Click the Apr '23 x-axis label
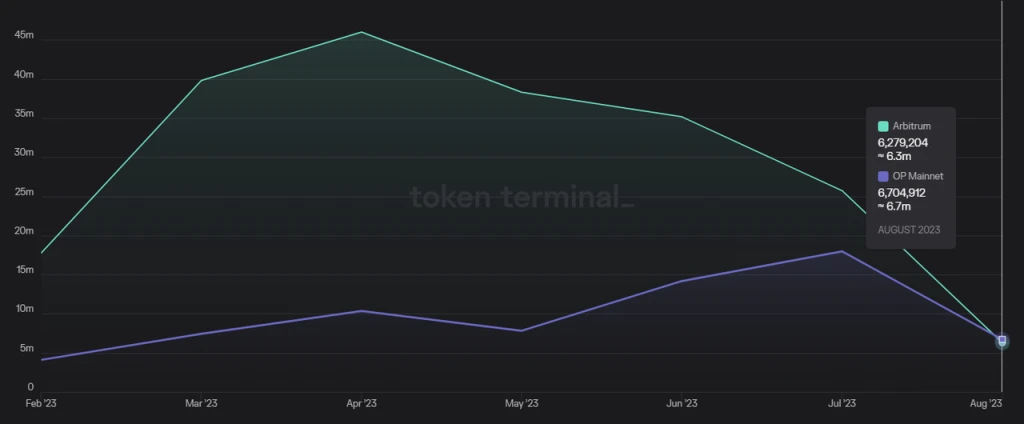The height and width of the screenshot is (424, 1024). tap(361, 404)
